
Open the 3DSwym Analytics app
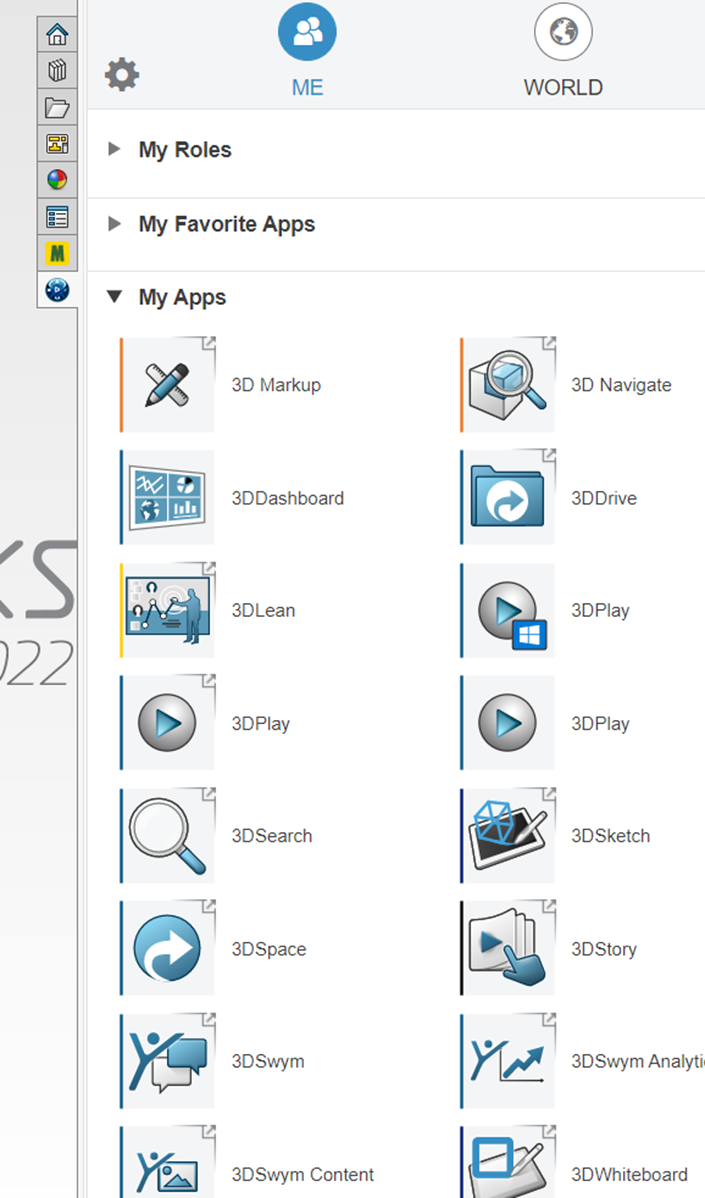tap(508, 1061)
